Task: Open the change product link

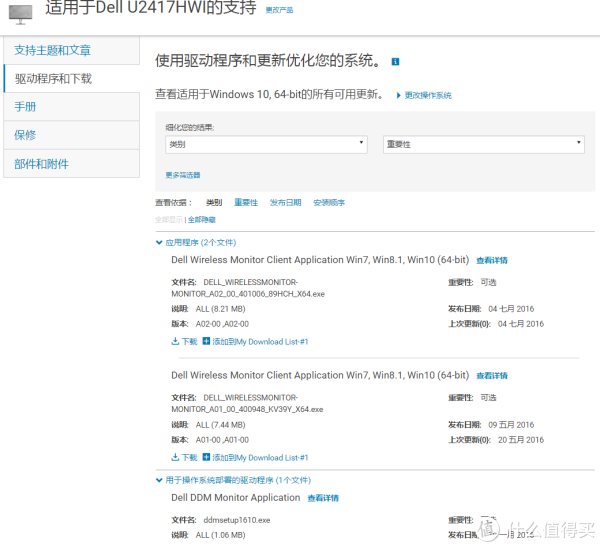Action: tap(279, 10)
